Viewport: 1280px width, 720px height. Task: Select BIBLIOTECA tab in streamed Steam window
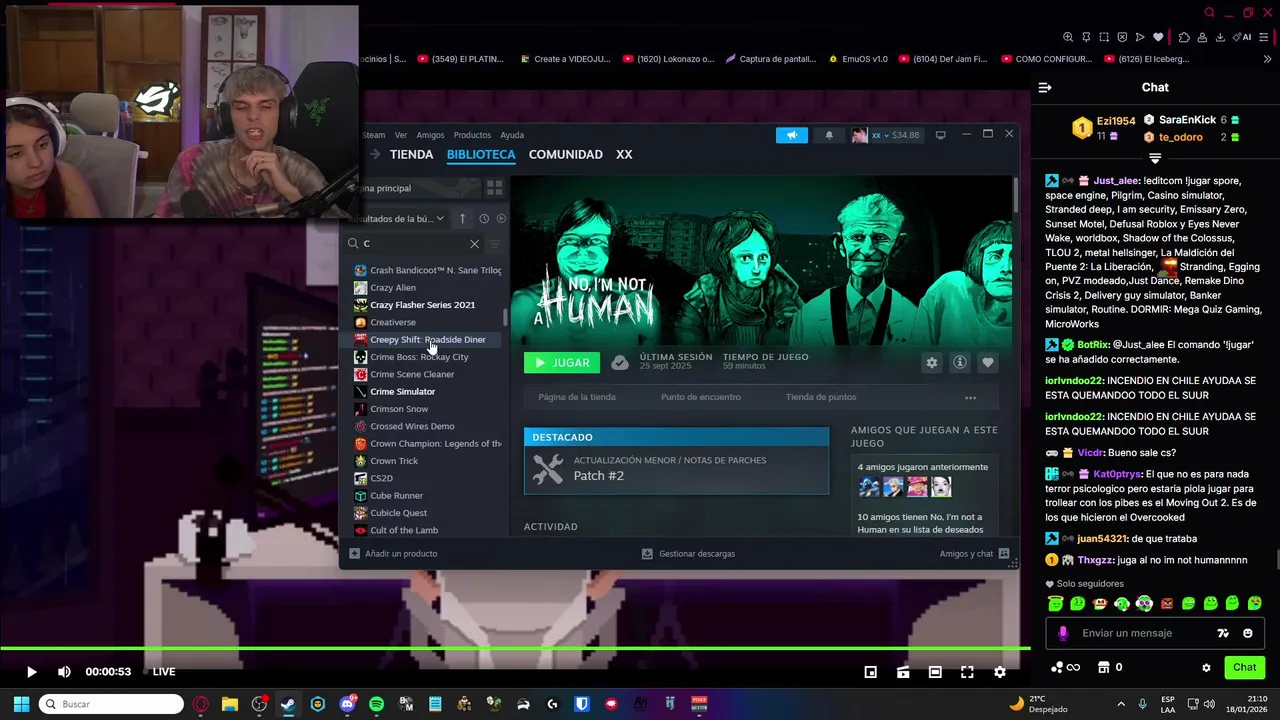(x=481, y=155)
